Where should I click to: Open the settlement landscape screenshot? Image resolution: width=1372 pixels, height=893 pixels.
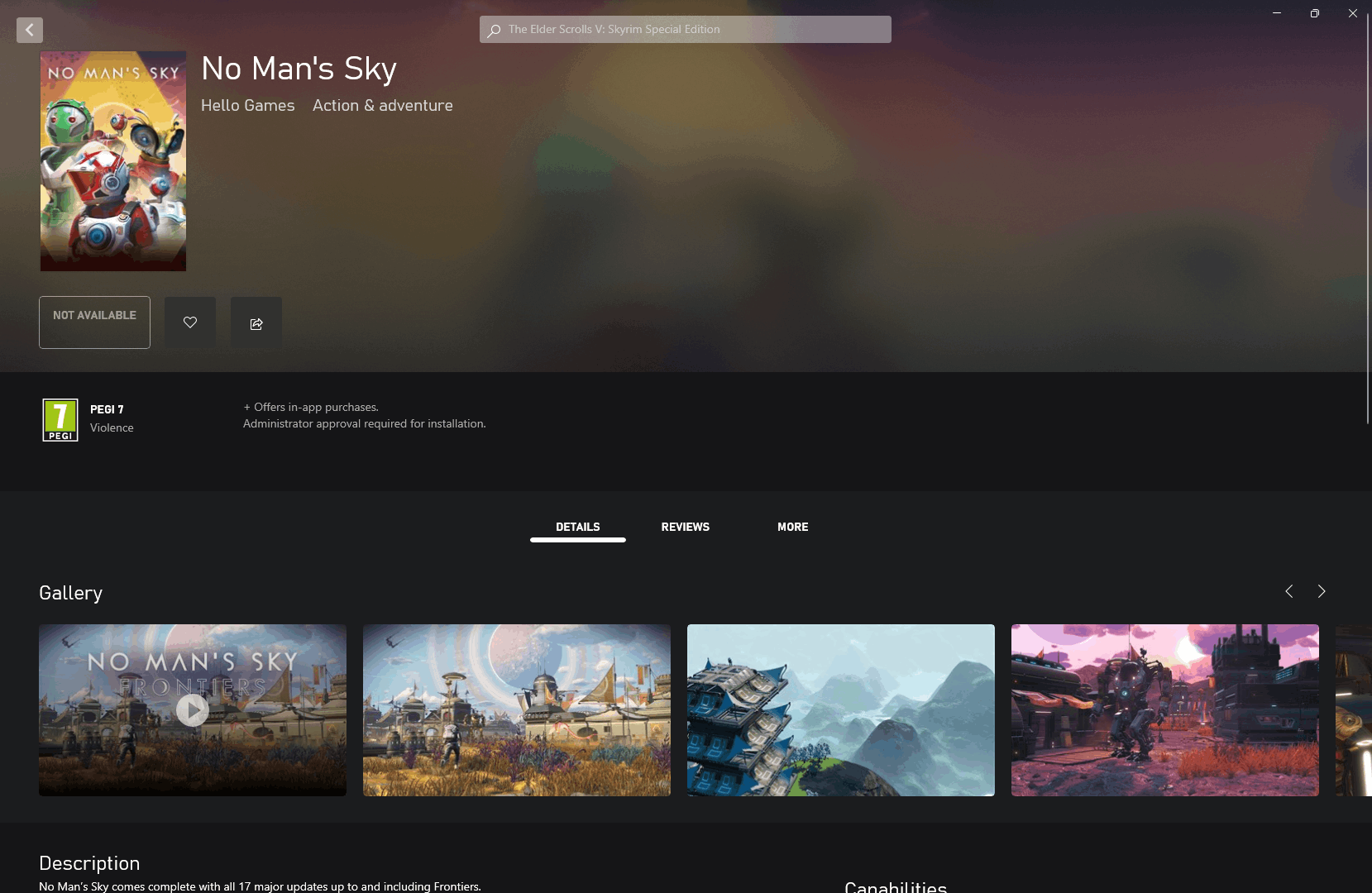pos(517,710)
